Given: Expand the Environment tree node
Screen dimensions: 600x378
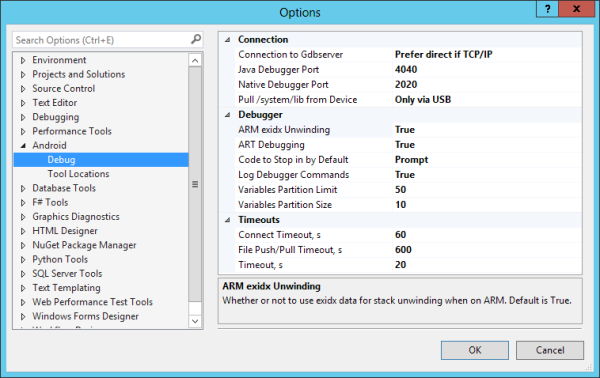Looking at the screenshot, I should [23, 60].
